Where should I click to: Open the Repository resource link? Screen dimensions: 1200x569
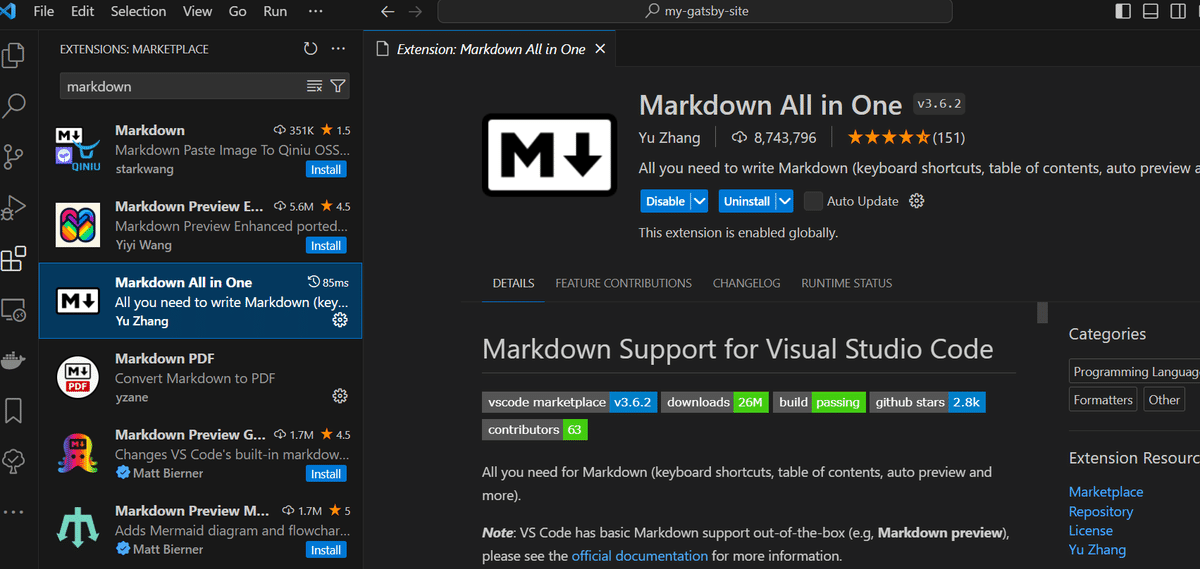tap(1101, 511)
